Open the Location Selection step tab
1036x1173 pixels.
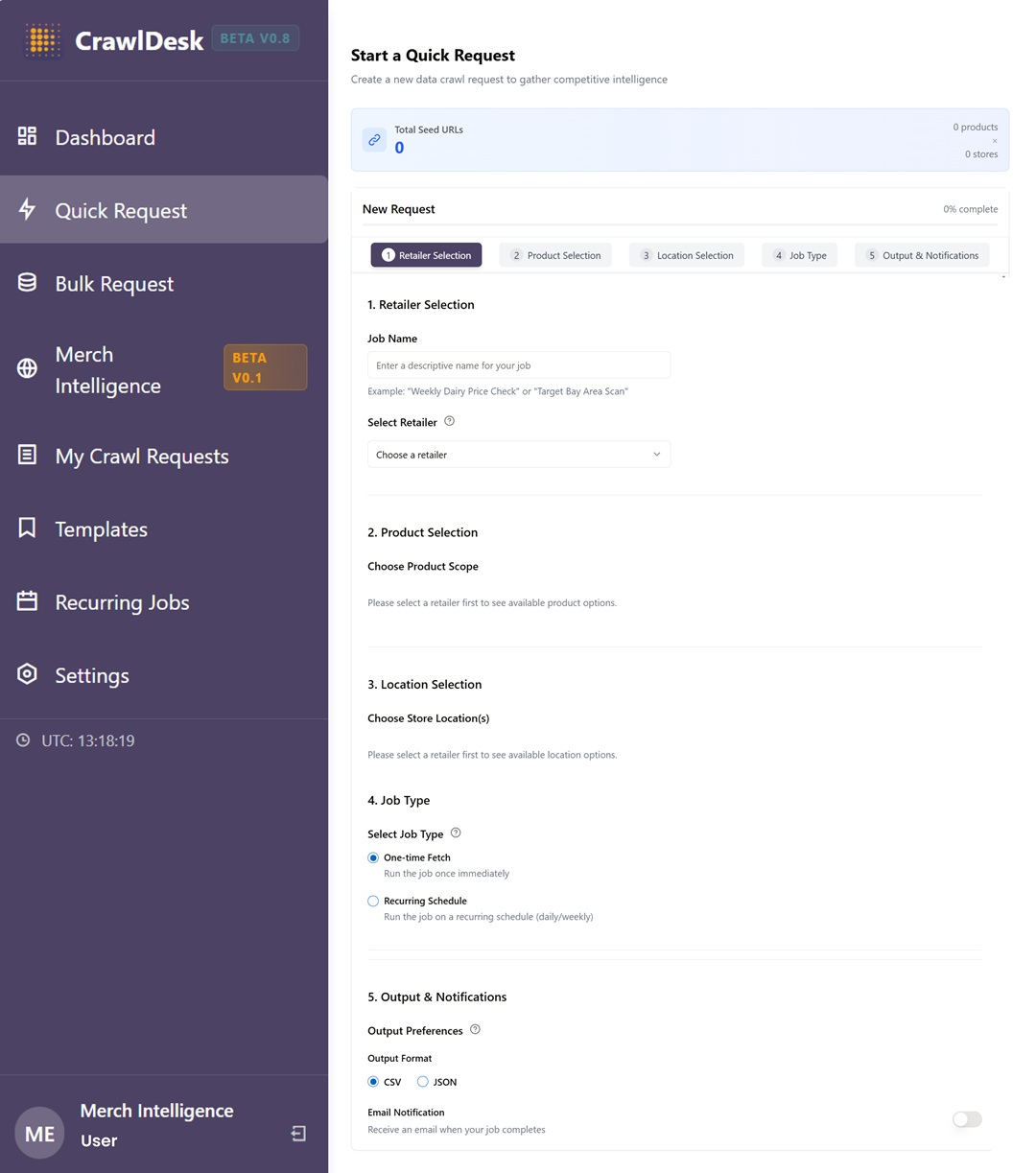pos(686,255)
